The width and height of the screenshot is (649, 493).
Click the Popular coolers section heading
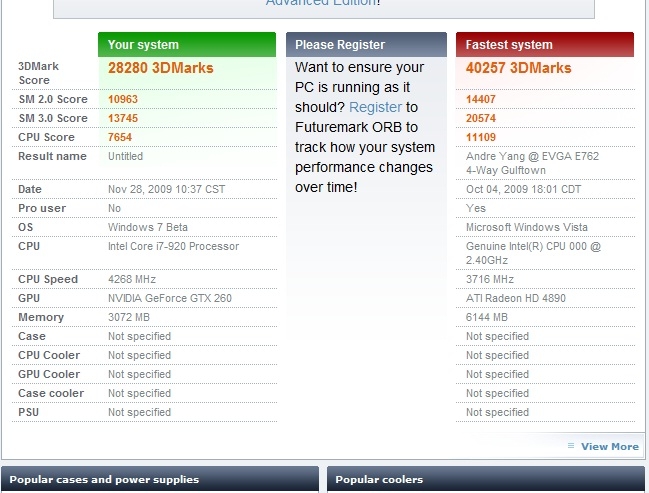click(379, 480)
